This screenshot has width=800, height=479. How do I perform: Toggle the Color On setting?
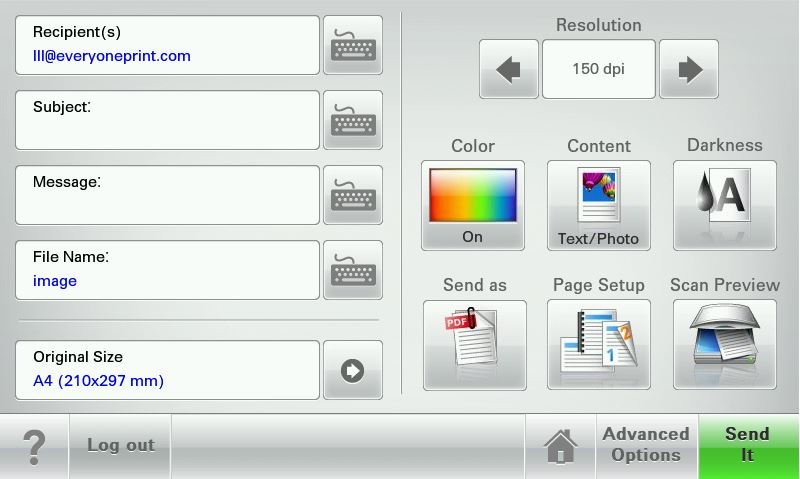(473, 205)
